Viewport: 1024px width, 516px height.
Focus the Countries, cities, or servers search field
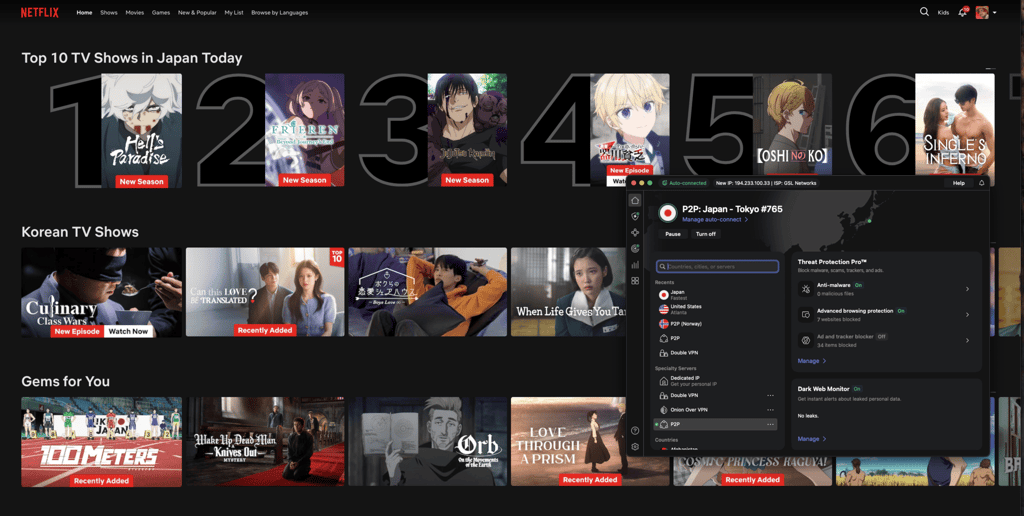[717, 266]
